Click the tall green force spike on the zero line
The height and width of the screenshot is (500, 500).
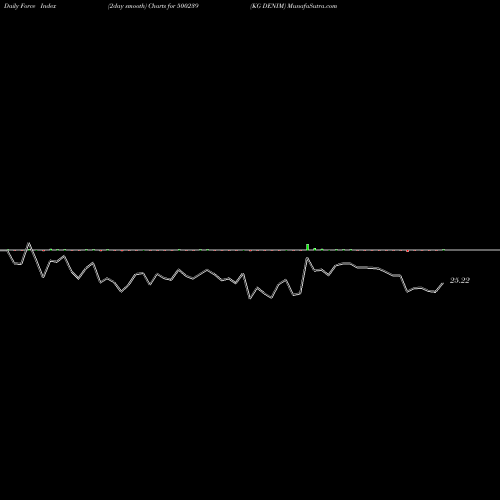307,247
